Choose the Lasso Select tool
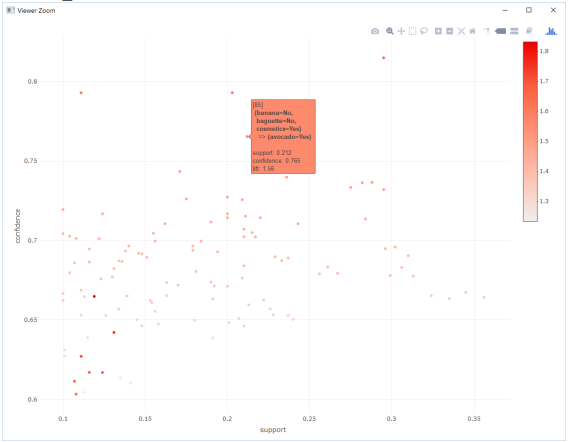 424,31
